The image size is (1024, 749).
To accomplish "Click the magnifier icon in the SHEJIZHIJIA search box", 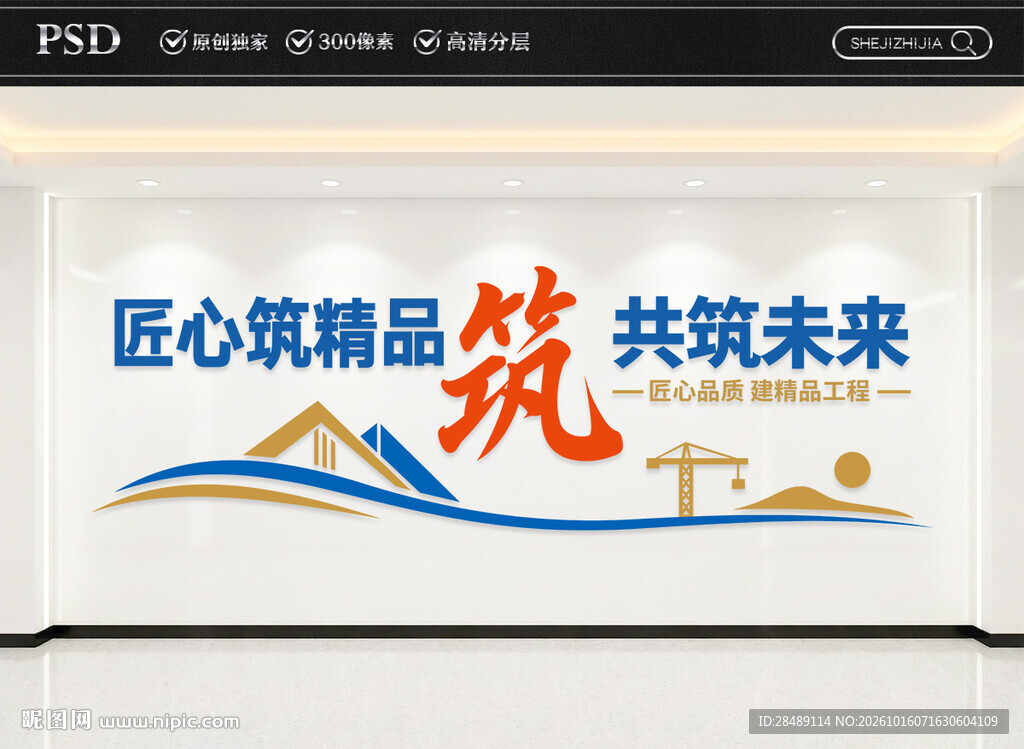I will [x=963, y=43].
